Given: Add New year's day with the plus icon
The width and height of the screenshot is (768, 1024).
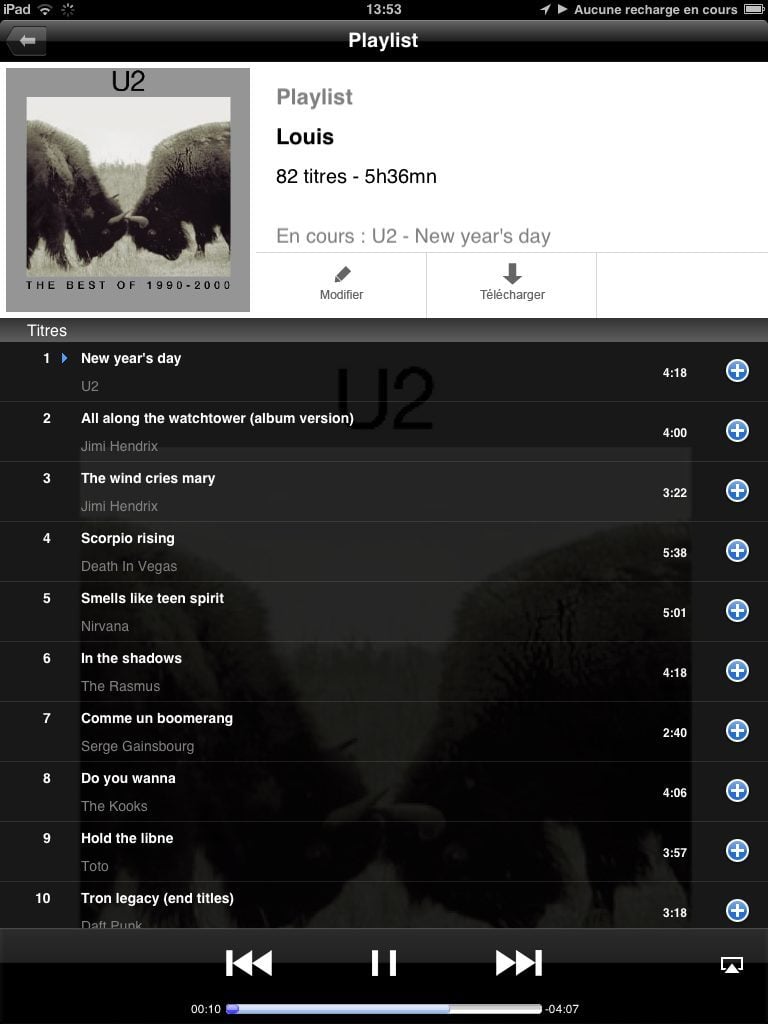Looking at the screenshot, I should 737,371.
